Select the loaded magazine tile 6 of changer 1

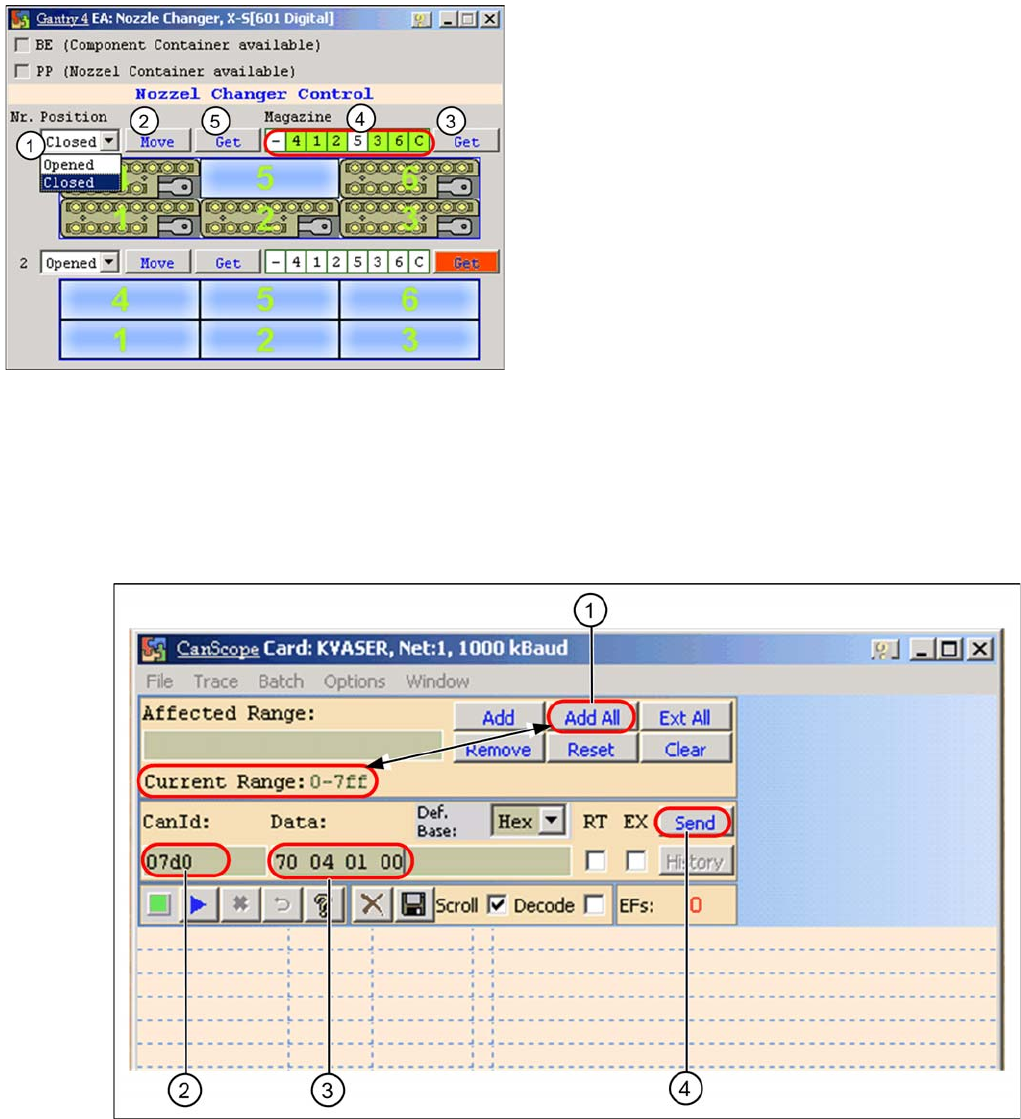pyautogui.click(x=410, y=178)
